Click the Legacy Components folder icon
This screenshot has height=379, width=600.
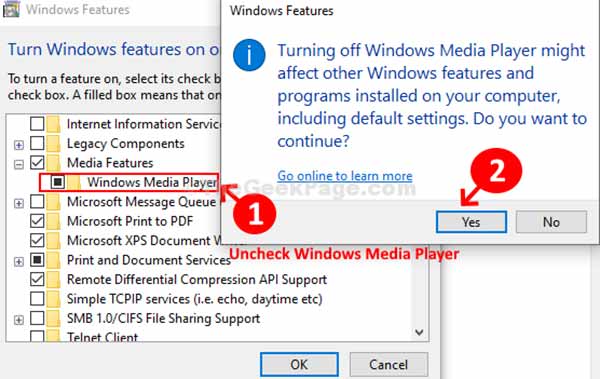pos(54,143)
